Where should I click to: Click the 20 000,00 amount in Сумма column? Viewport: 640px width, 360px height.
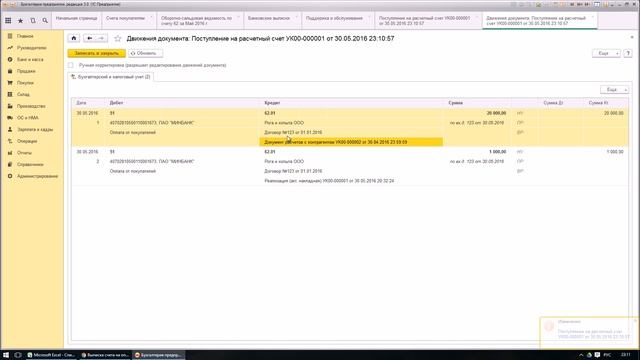tap(496, 113)
